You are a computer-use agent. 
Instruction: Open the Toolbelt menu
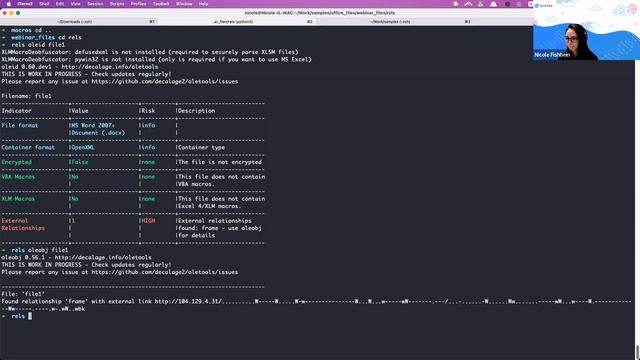161,4
